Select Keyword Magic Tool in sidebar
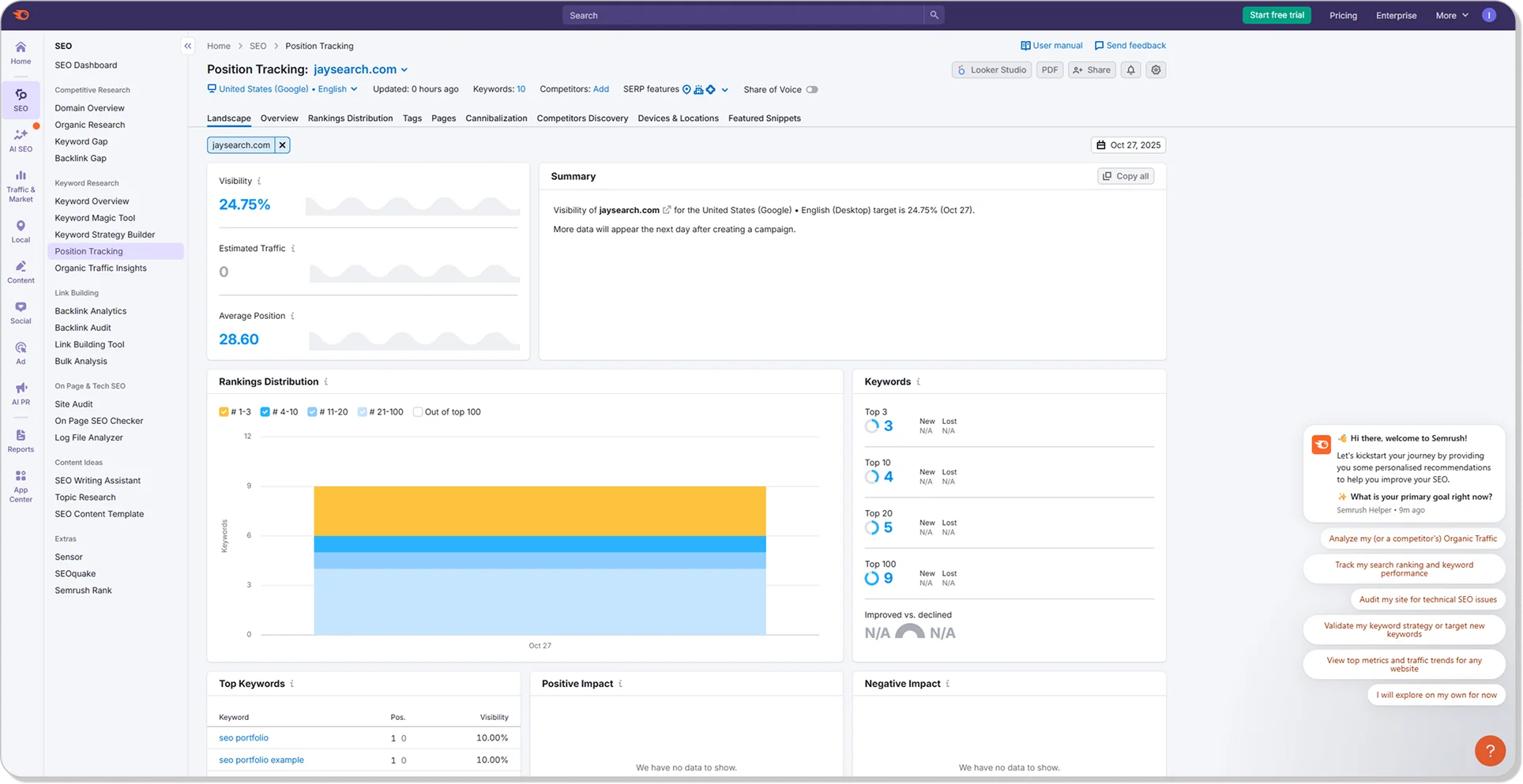 (95, 218)
